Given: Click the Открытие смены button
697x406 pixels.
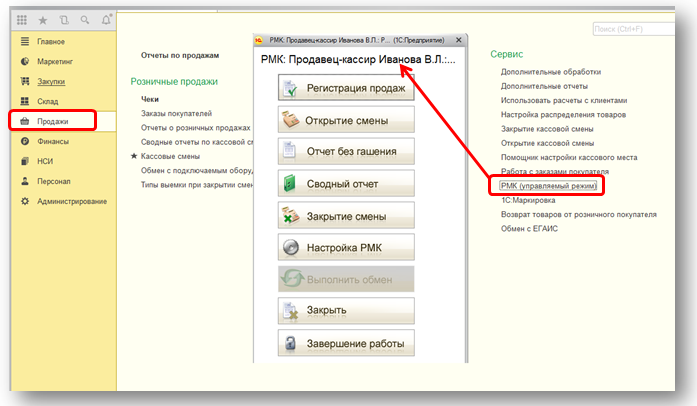Looking at the screenshot, I should [346, 119].
